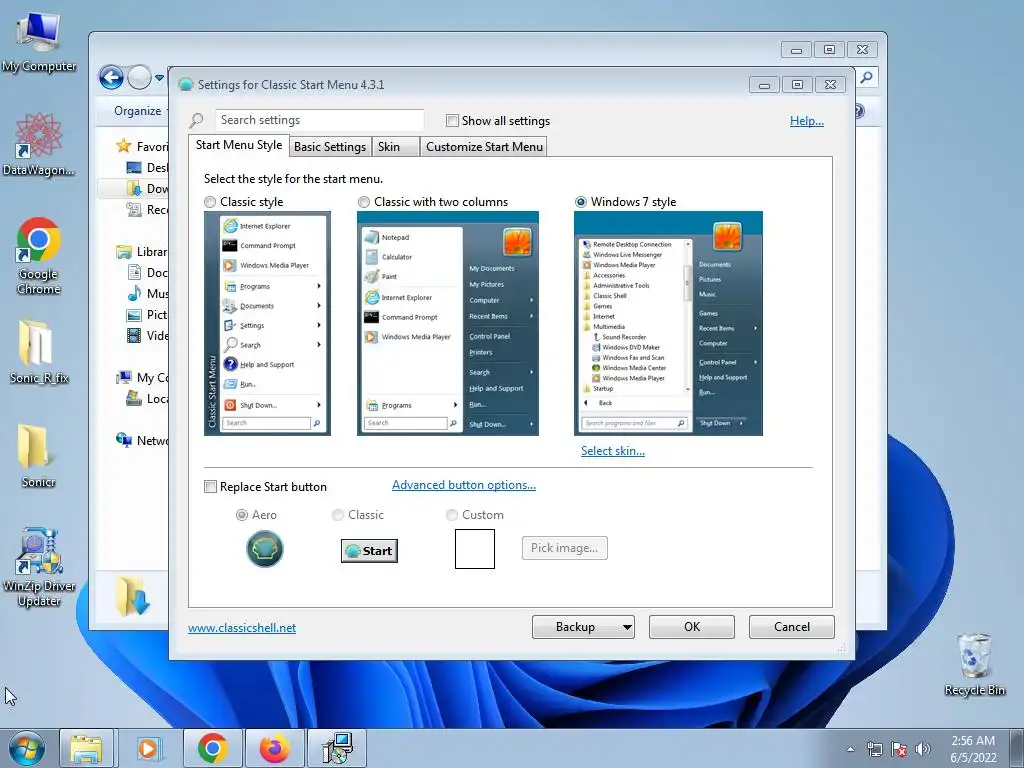Screen dimensions: 1024x768
Task: Open the Backup dropdown button
Action: point(583,627)
